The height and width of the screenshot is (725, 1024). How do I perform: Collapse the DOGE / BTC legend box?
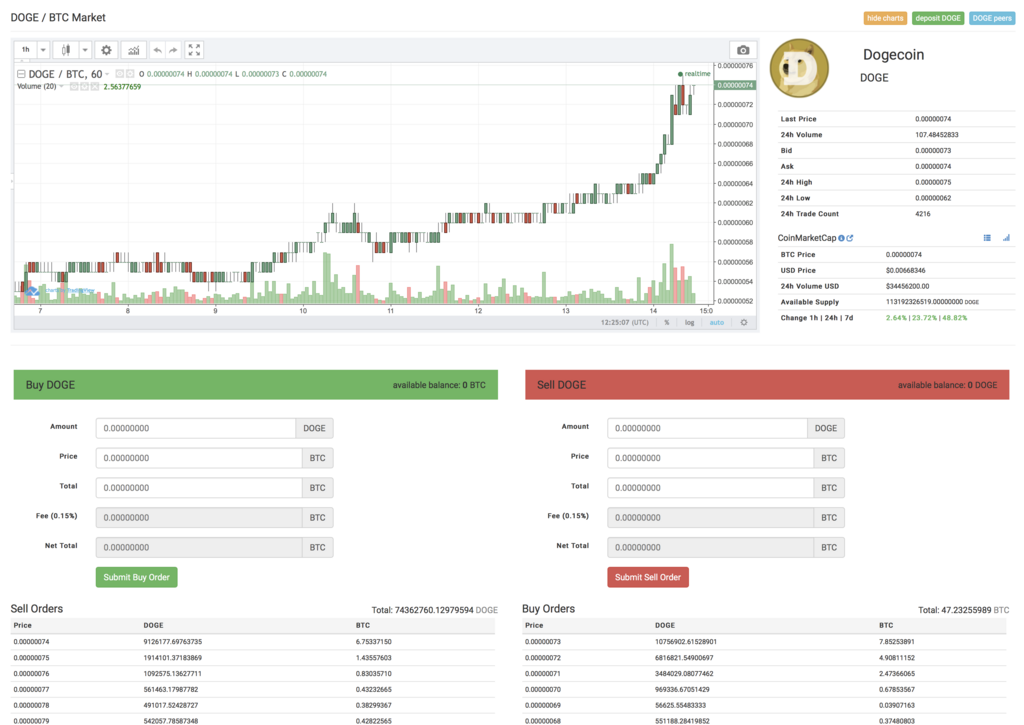point(21,74)
